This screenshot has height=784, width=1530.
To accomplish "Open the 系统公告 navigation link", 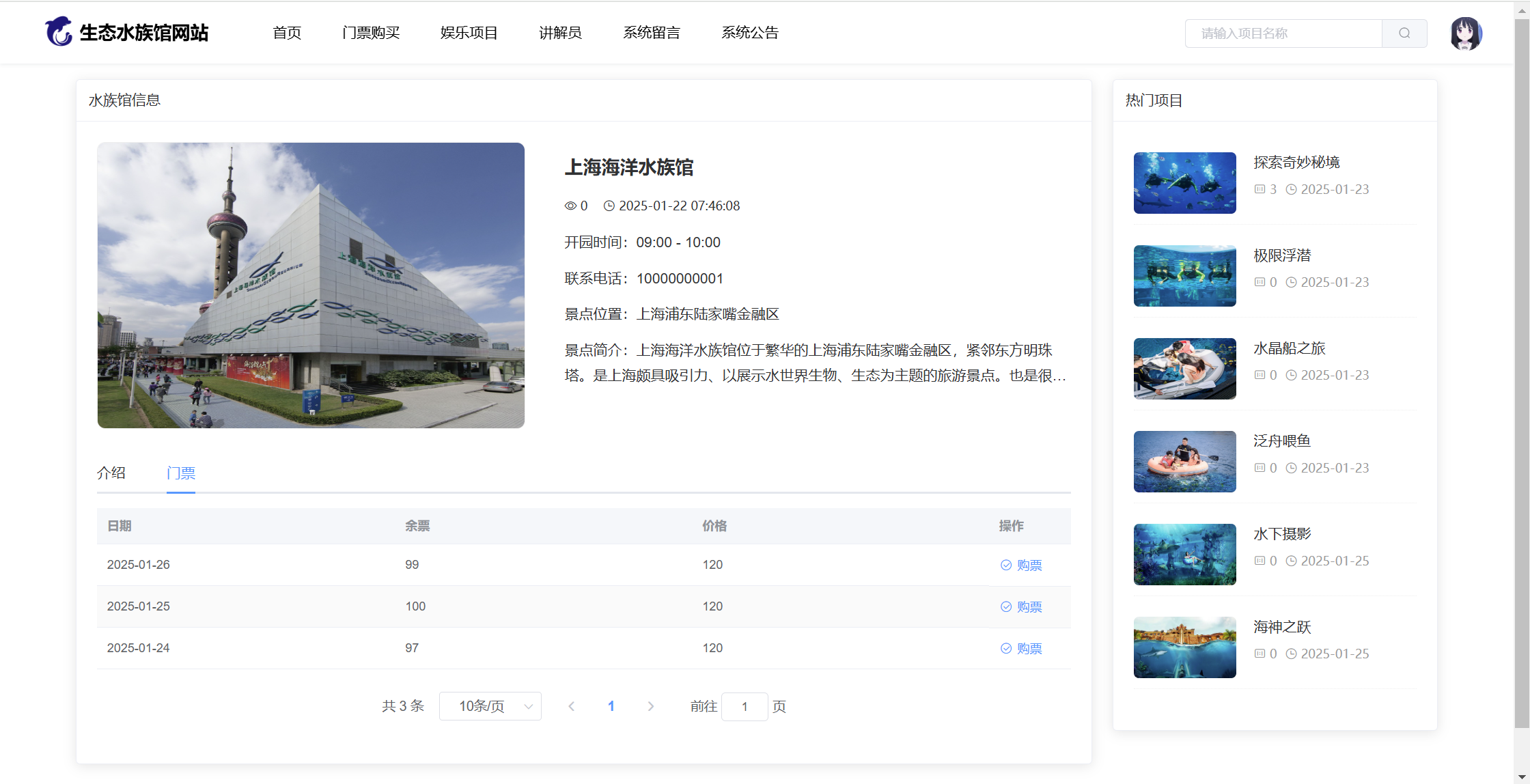I will pyautogui.click(x=750, y=33).
